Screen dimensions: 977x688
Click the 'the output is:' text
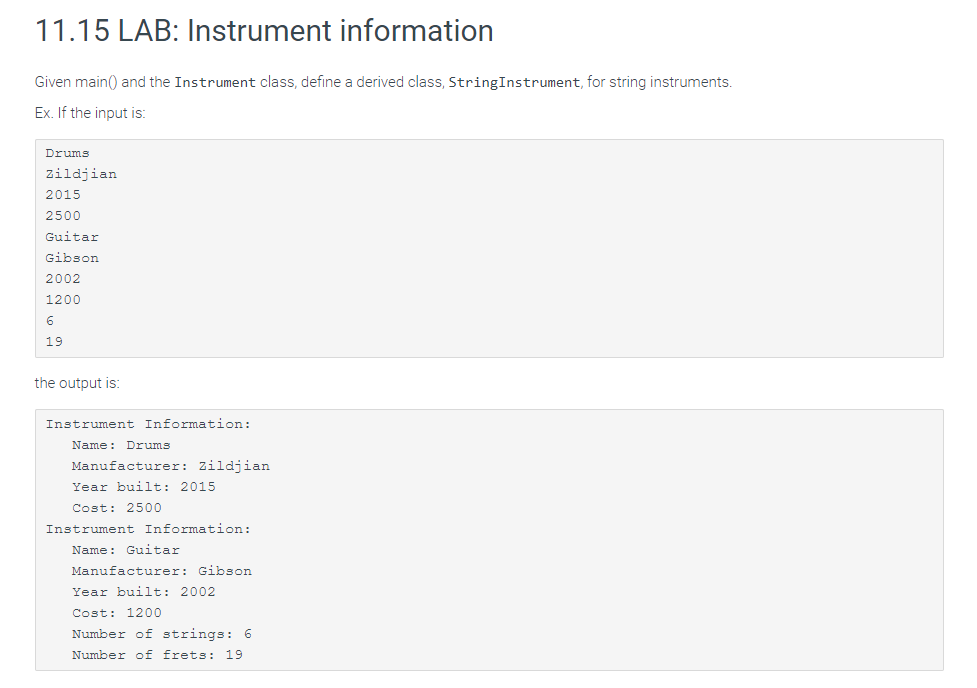(77, 383)
